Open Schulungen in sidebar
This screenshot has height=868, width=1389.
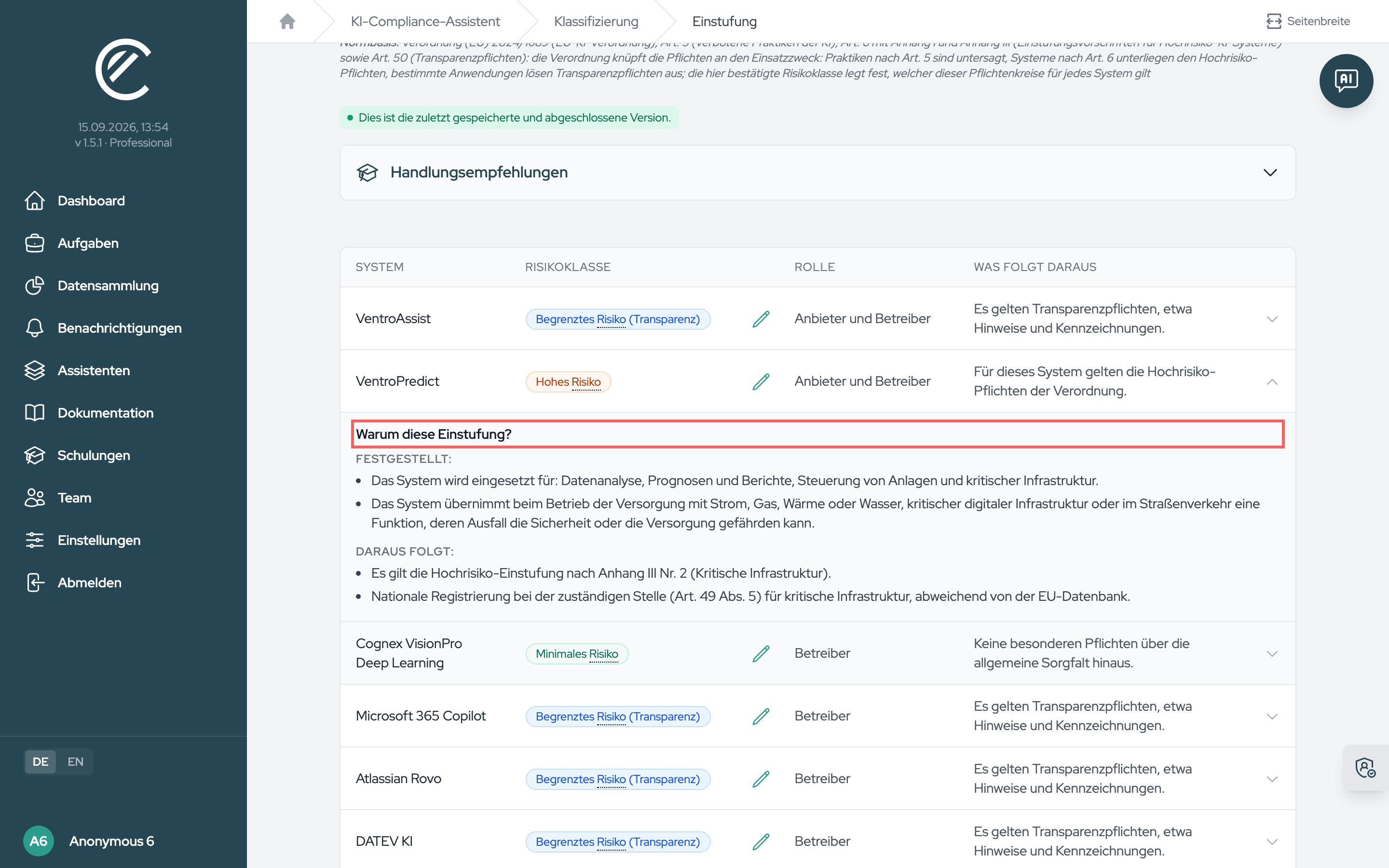(x=78, y=456)
